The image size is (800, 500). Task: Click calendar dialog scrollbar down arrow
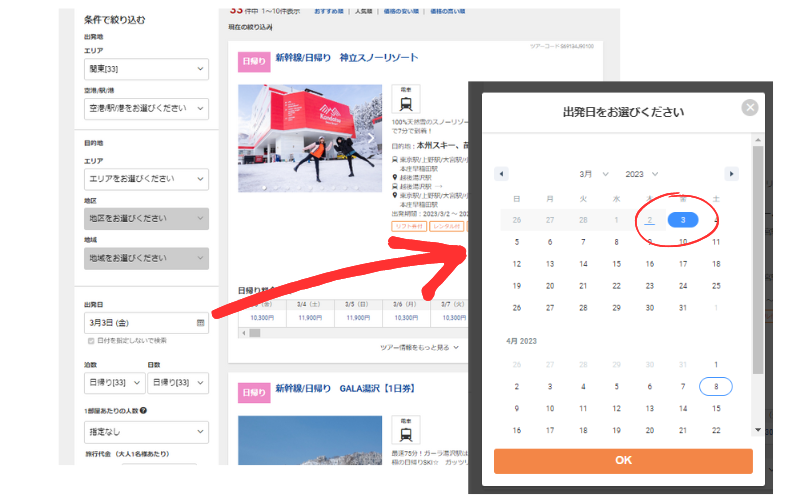(x=758, y=430)
